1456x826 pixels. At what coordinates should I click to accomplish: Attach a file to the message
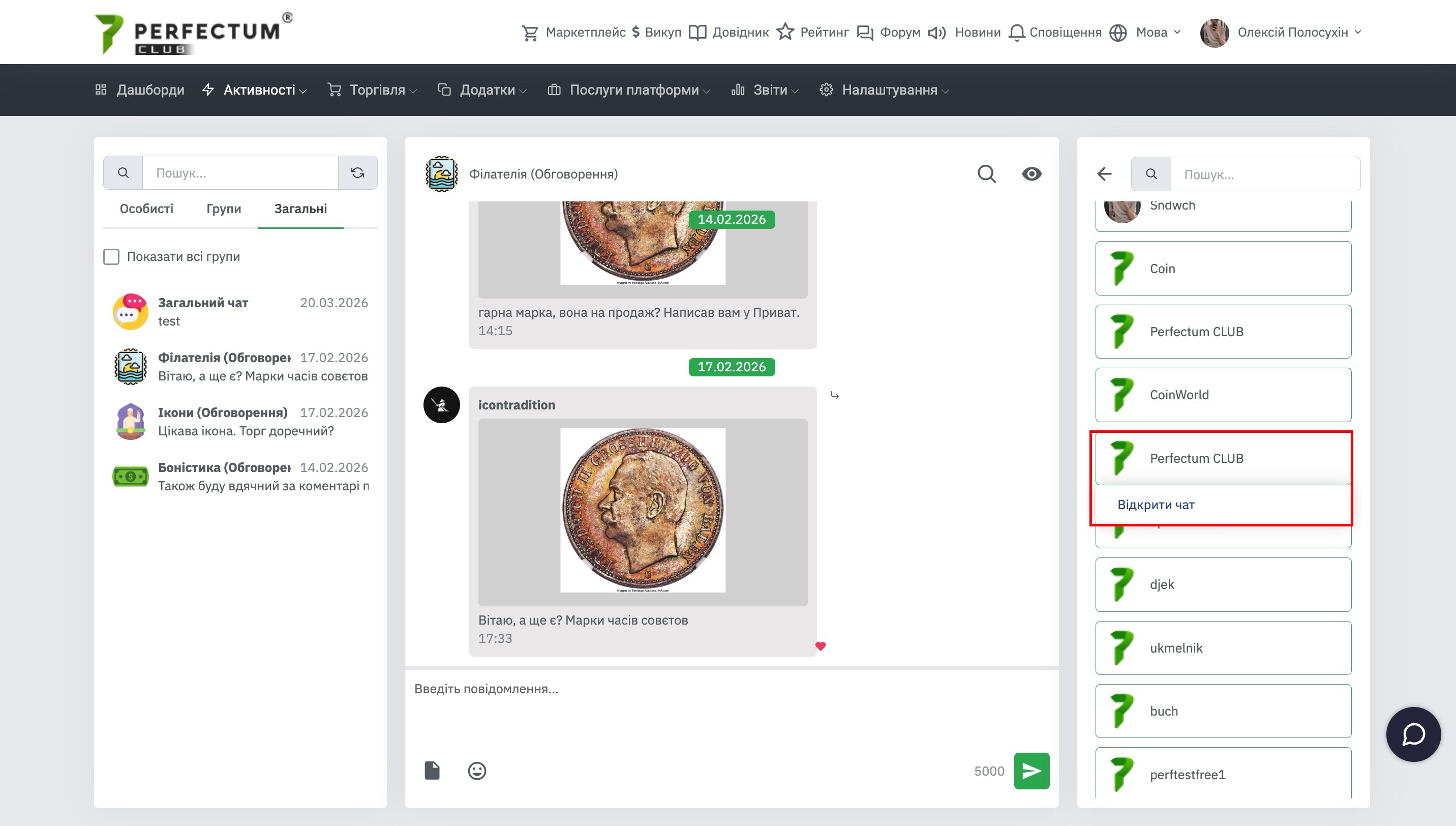pos(432,771)
